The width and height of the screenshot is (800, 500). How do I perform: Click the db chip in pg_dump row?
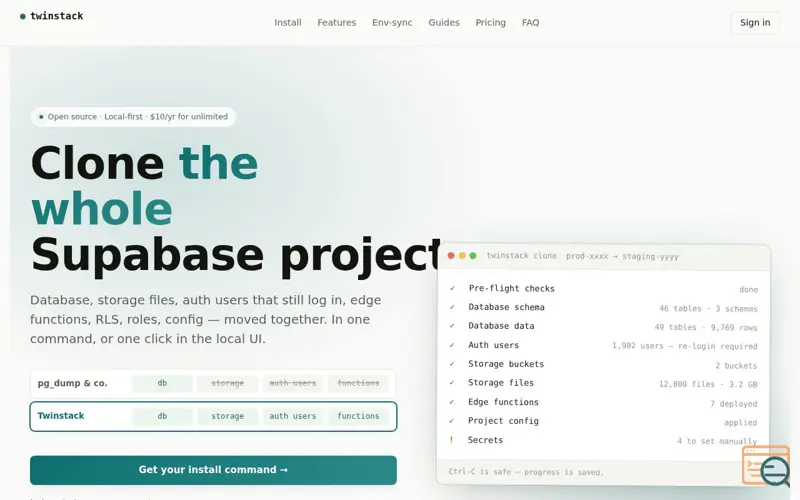click(x=162, y=383)
